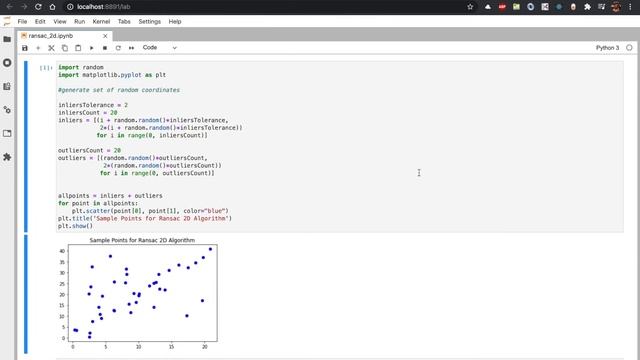Save the notebook with the floppy icon
Screen dimensions: 640x360
click(25, 48)
